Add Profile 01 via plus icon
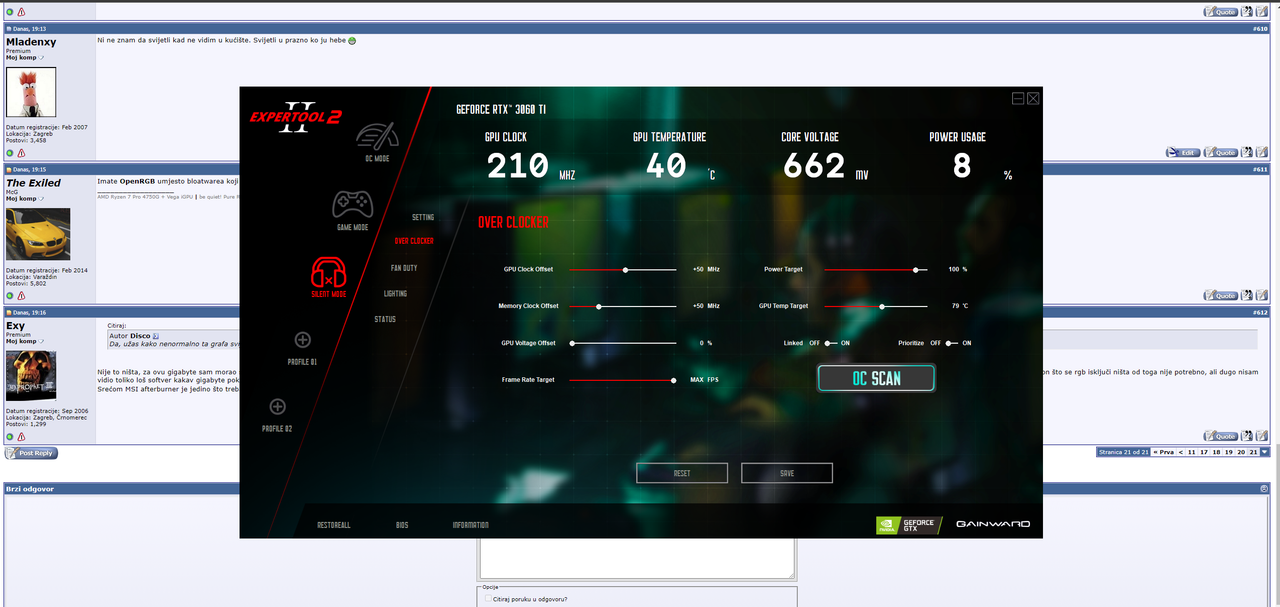This screenshot has width=1280, height=607. click(302, 340)
